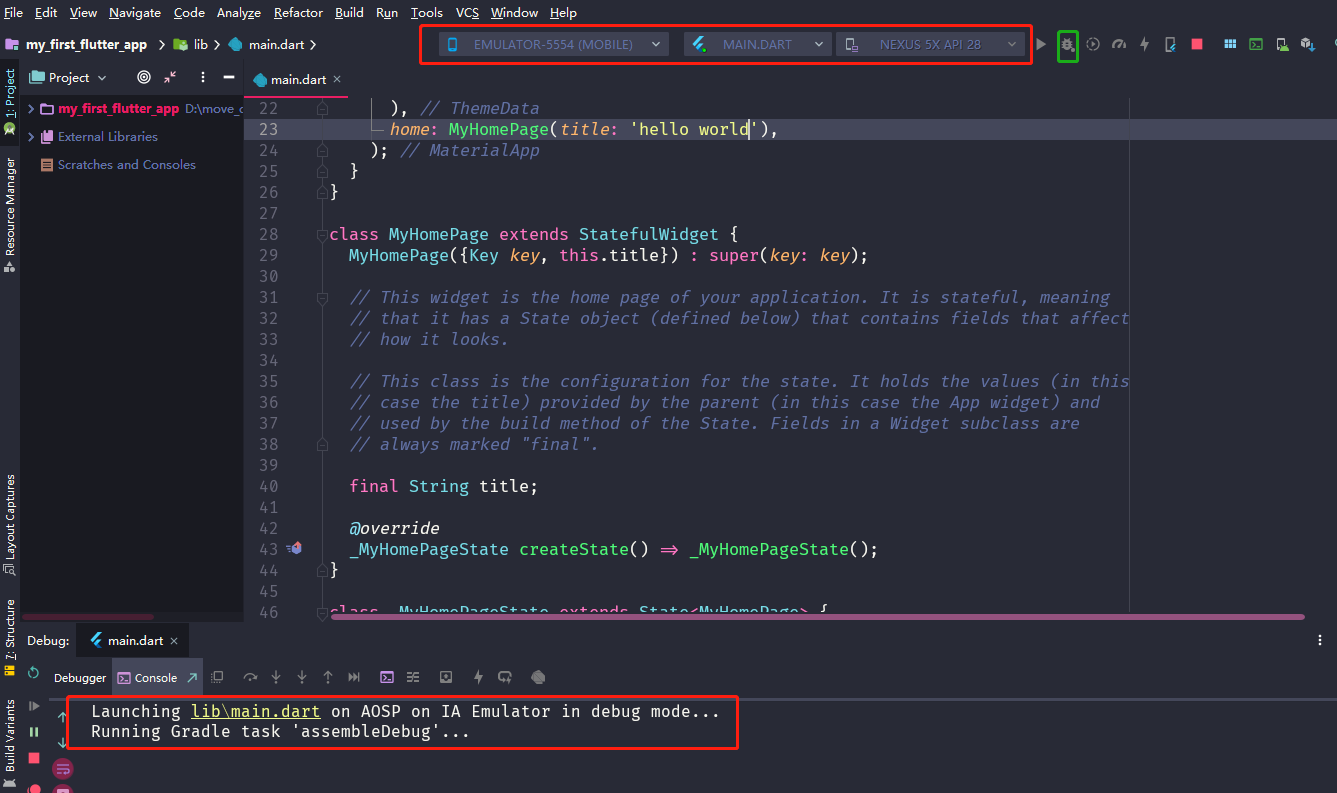
Task: Open SDK Manager cube with arrow icon
Action: tap(1307, 44)
